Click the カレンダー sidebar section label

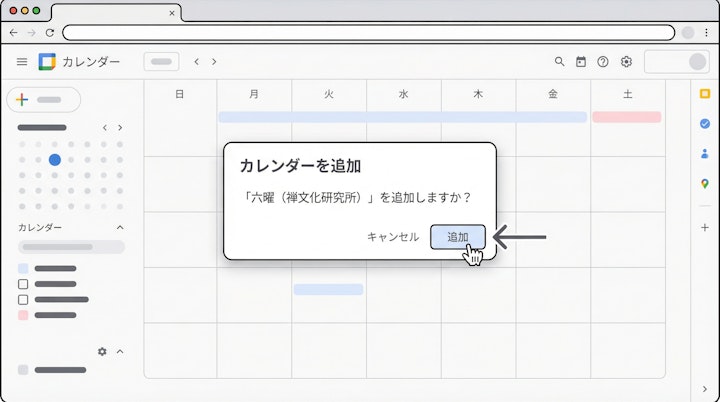(x=40, y=227)
